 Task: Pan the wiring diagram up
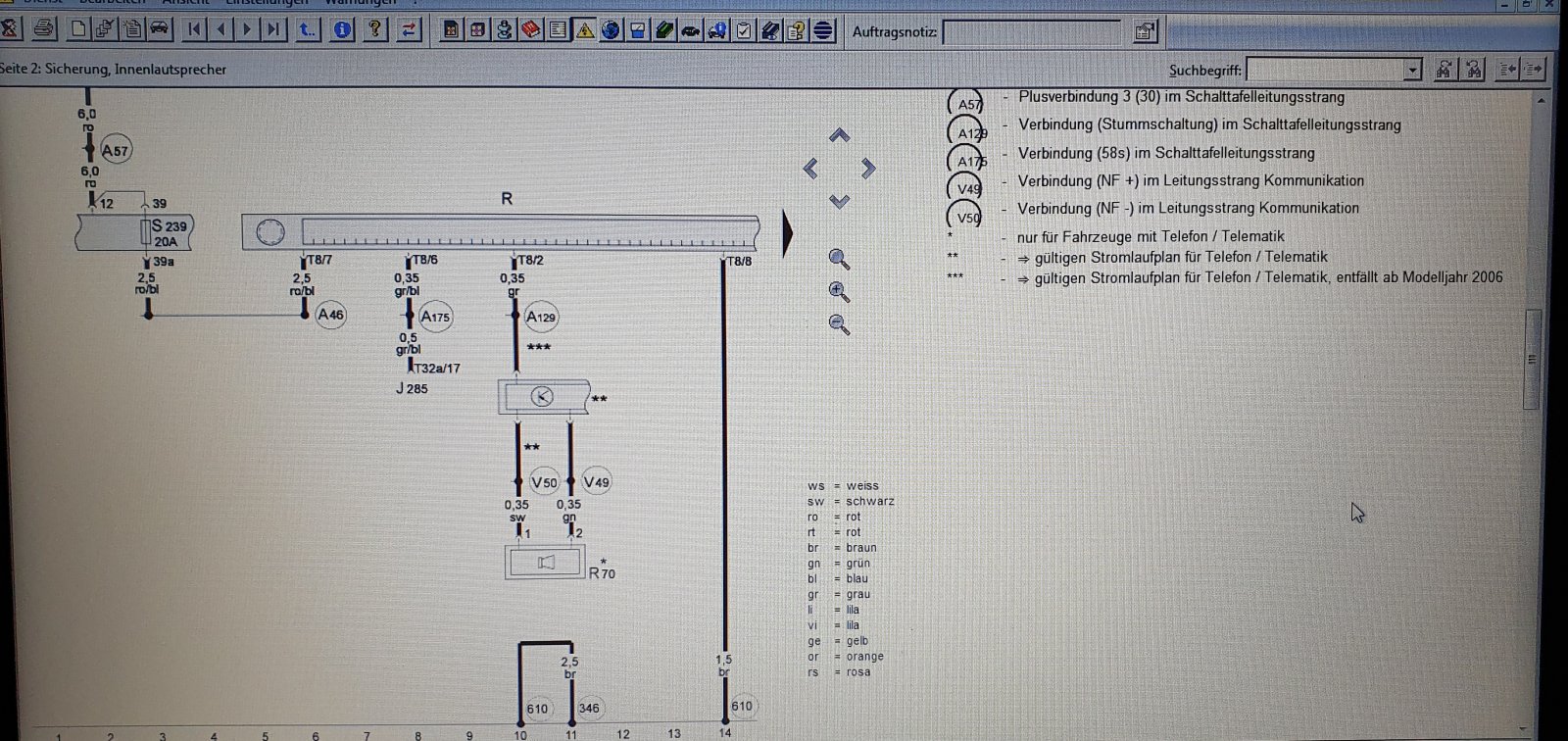click(x=840, y=134)
